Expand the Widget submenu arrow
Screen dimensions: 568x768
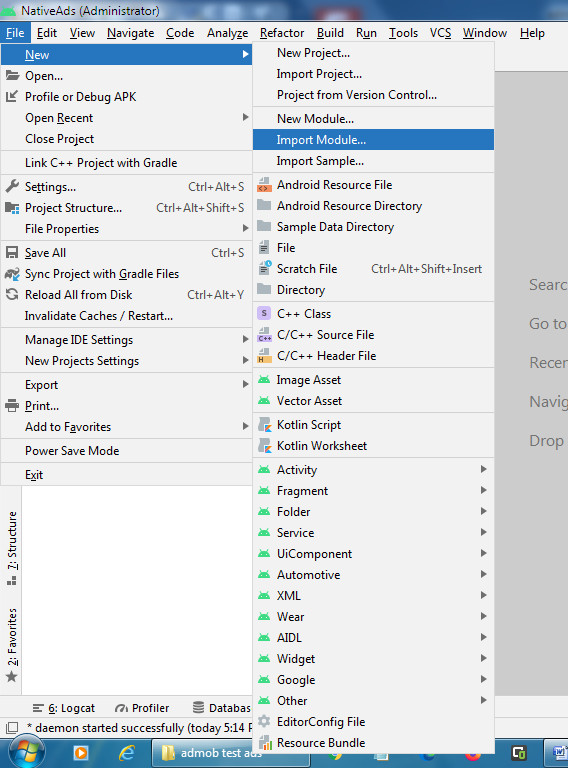click(484, 658)
